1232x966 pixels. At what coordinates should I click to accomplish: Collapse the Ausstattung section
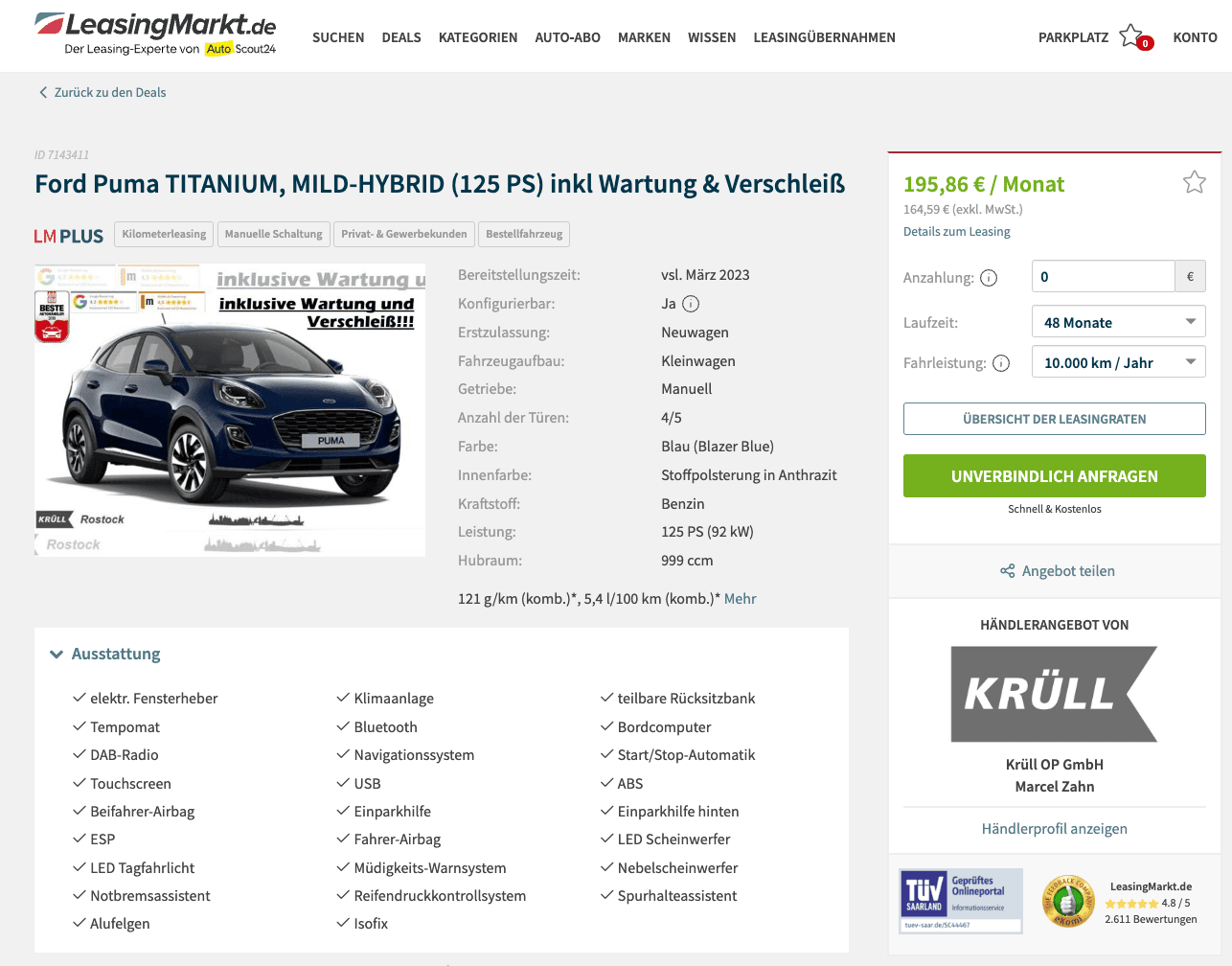click(105, 654)
